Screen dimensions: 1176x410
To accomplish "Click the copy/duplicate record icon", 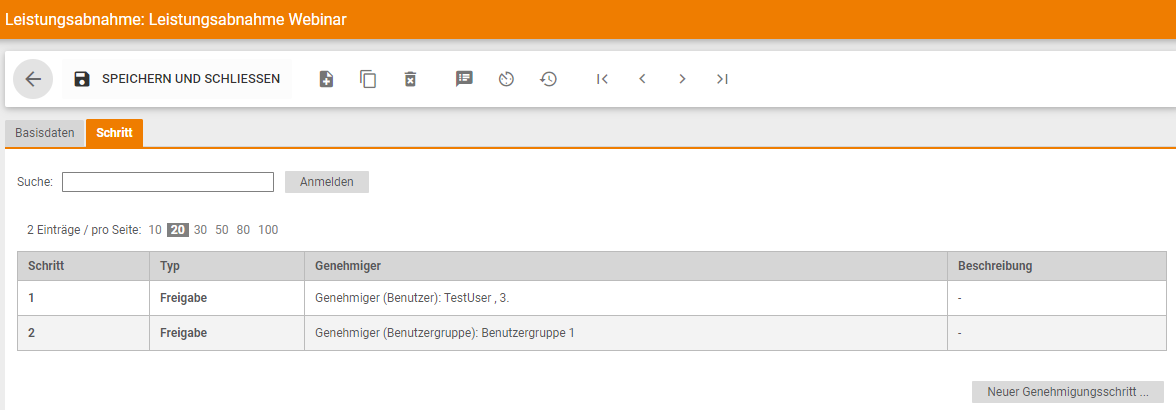I will click(368, 79).
